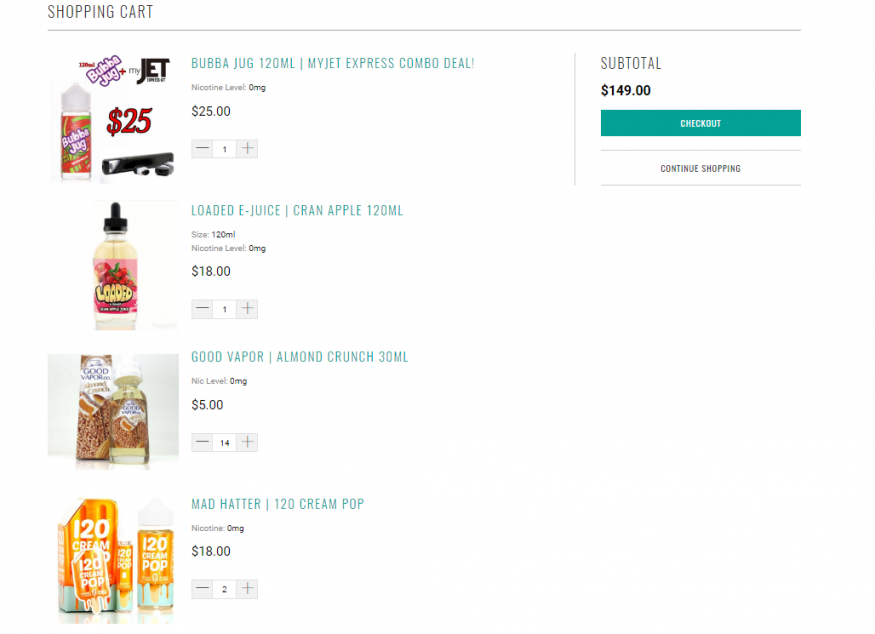The width and height of the screenshot is (875, 634).
Task: Click minus icon for Loaded Cran Apple
Action: [x=202, y=309]
